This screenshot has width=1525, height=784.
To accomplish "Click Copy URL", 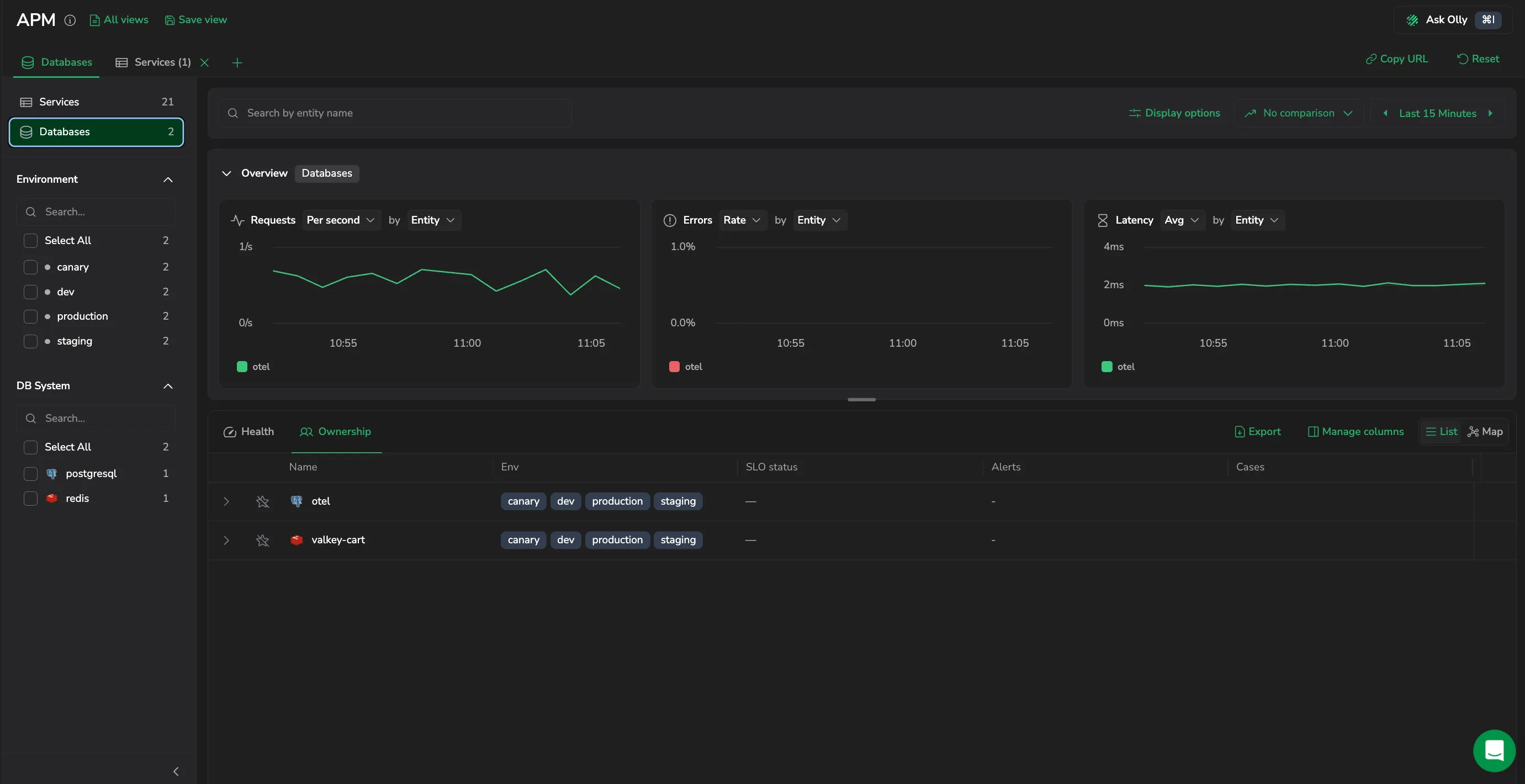I will tap(1397, 59).
